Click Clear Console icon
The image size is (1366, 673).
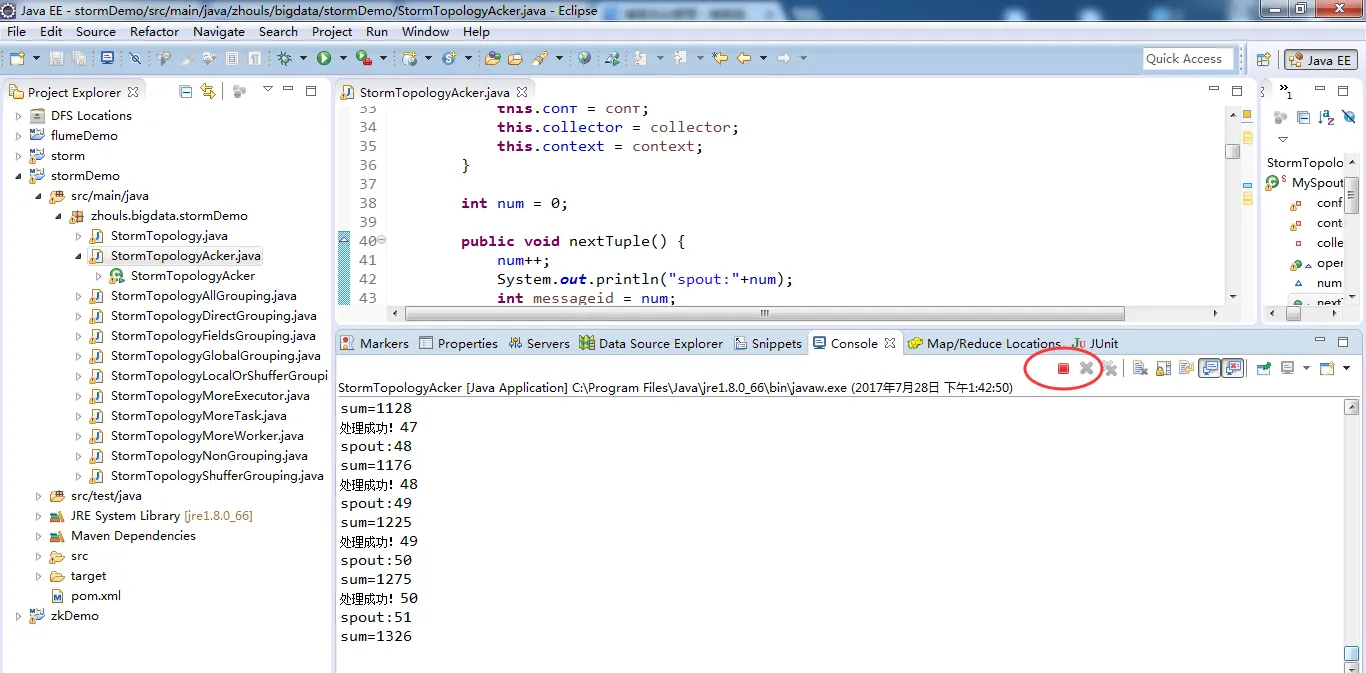coord(1140,368)
